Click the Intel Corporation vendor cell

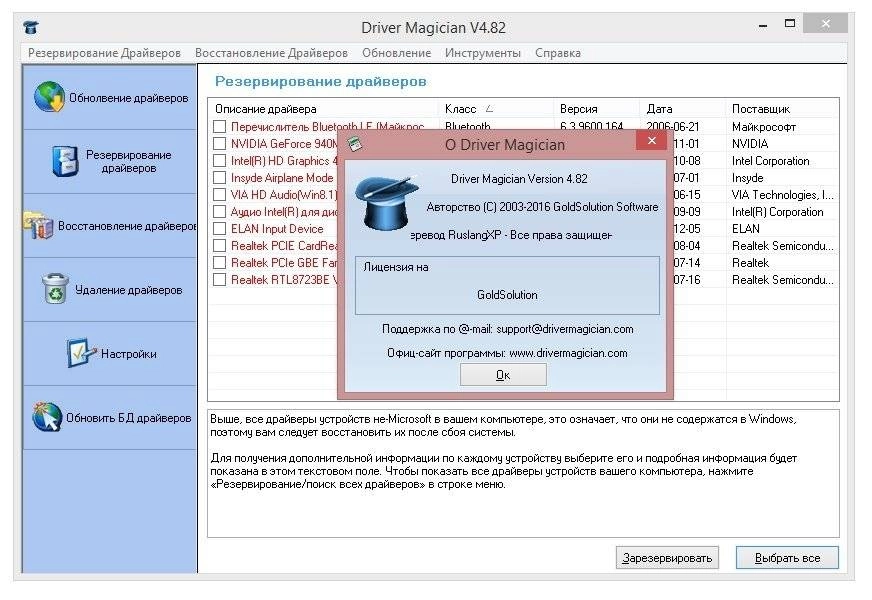(x=770, y=161)
